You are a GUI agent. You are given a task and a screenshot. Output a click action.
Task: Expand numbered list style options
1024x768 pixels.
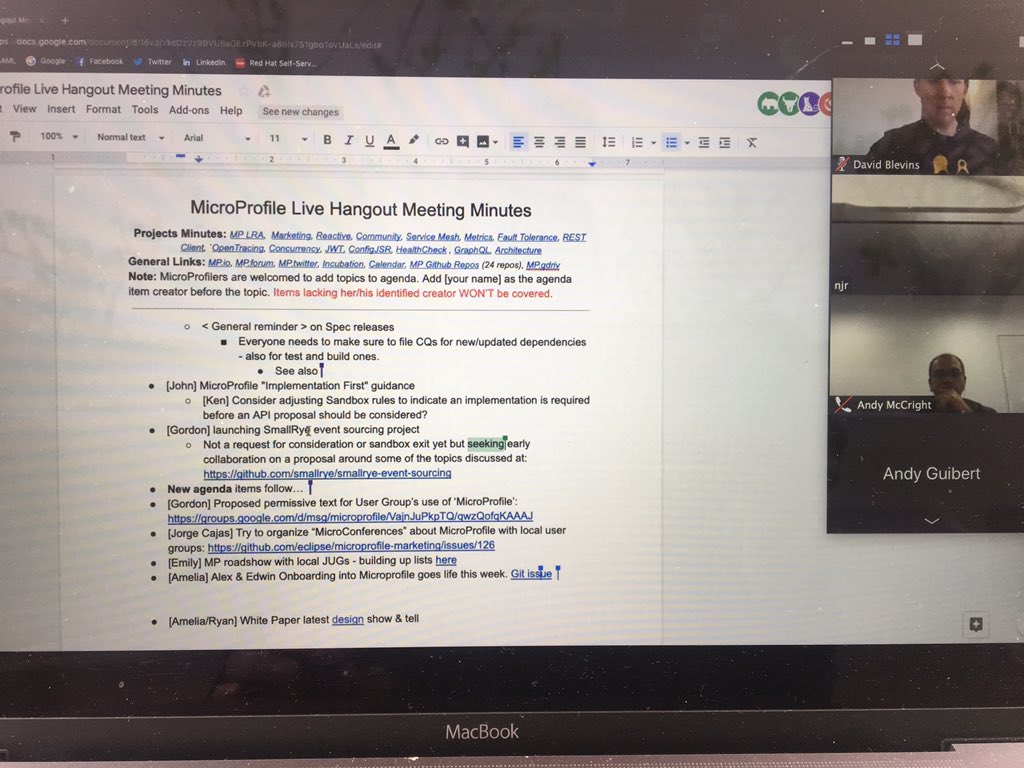tap(653, 142)
